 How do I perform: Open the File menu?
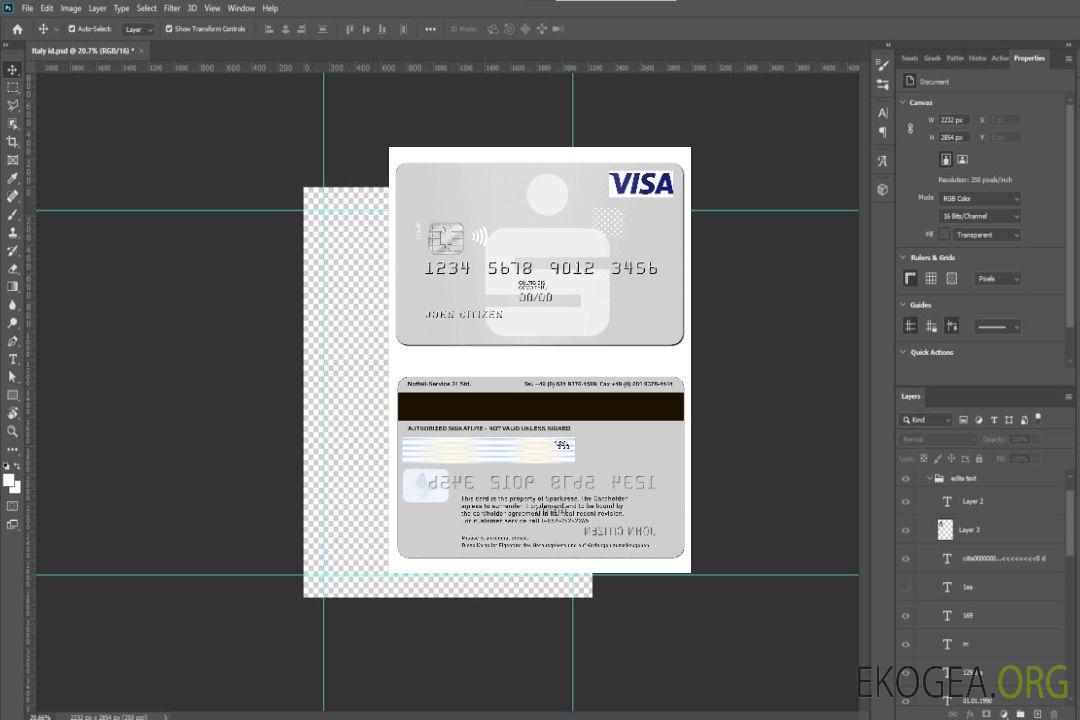click(28, 8)
